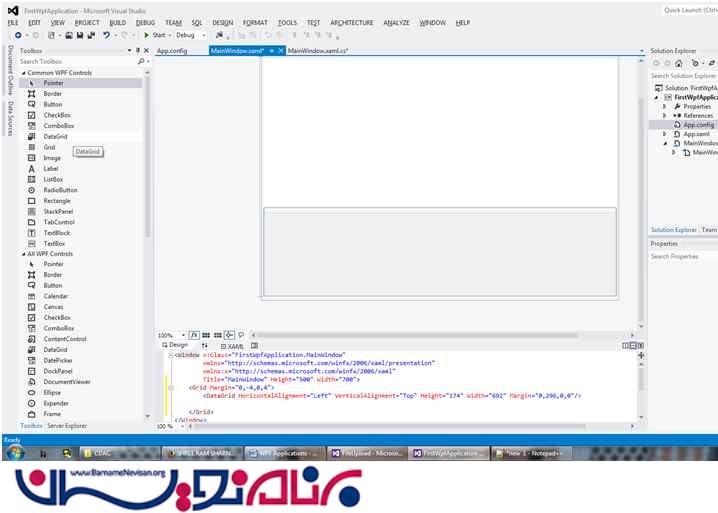
Task: Collapse the All WPF Controls section
Action: click(23, 254)
